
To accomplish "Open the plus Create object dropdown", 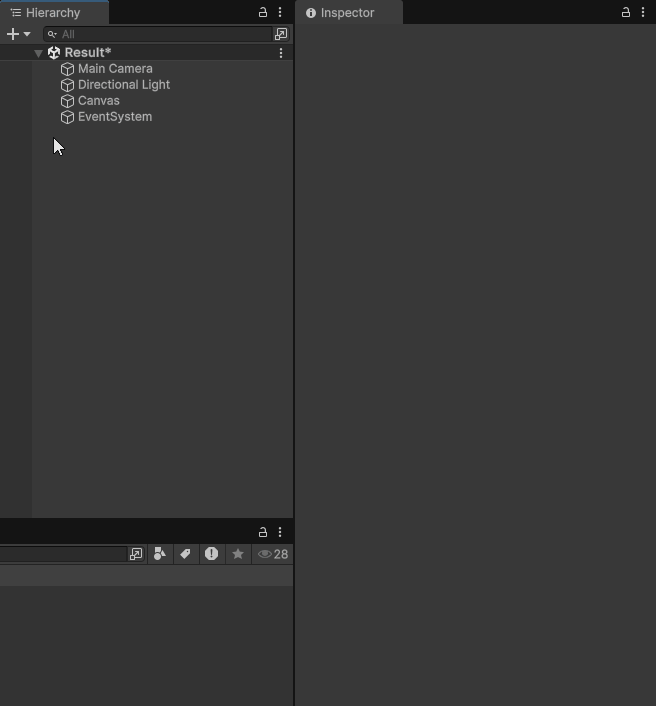I will tap(18, 34).
